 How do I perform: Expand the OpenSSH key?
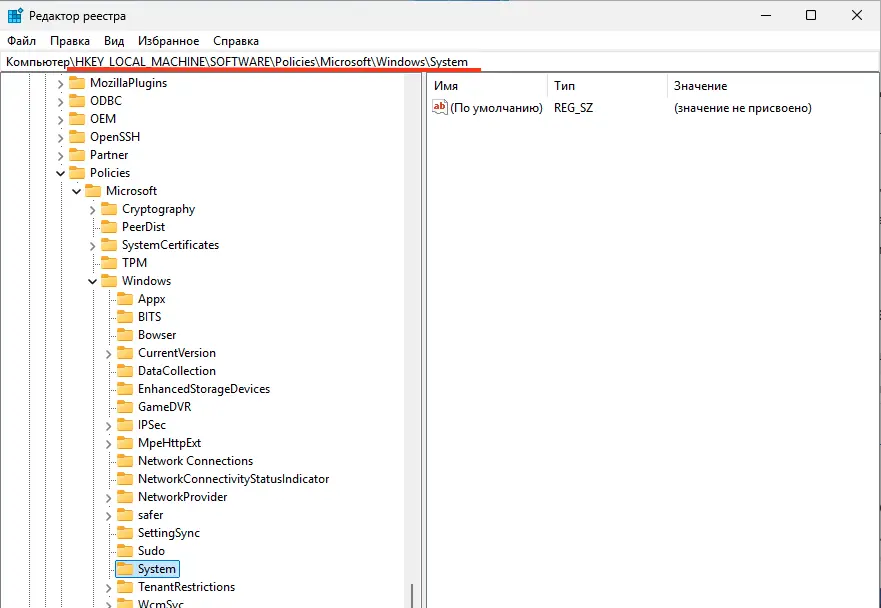coord(61,138)
